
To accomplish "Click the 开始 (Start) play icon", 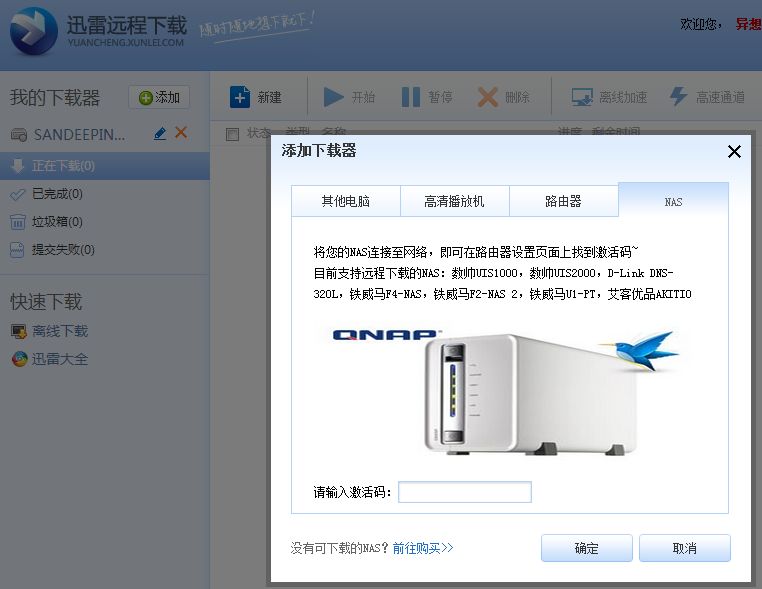I will (333, 97).
